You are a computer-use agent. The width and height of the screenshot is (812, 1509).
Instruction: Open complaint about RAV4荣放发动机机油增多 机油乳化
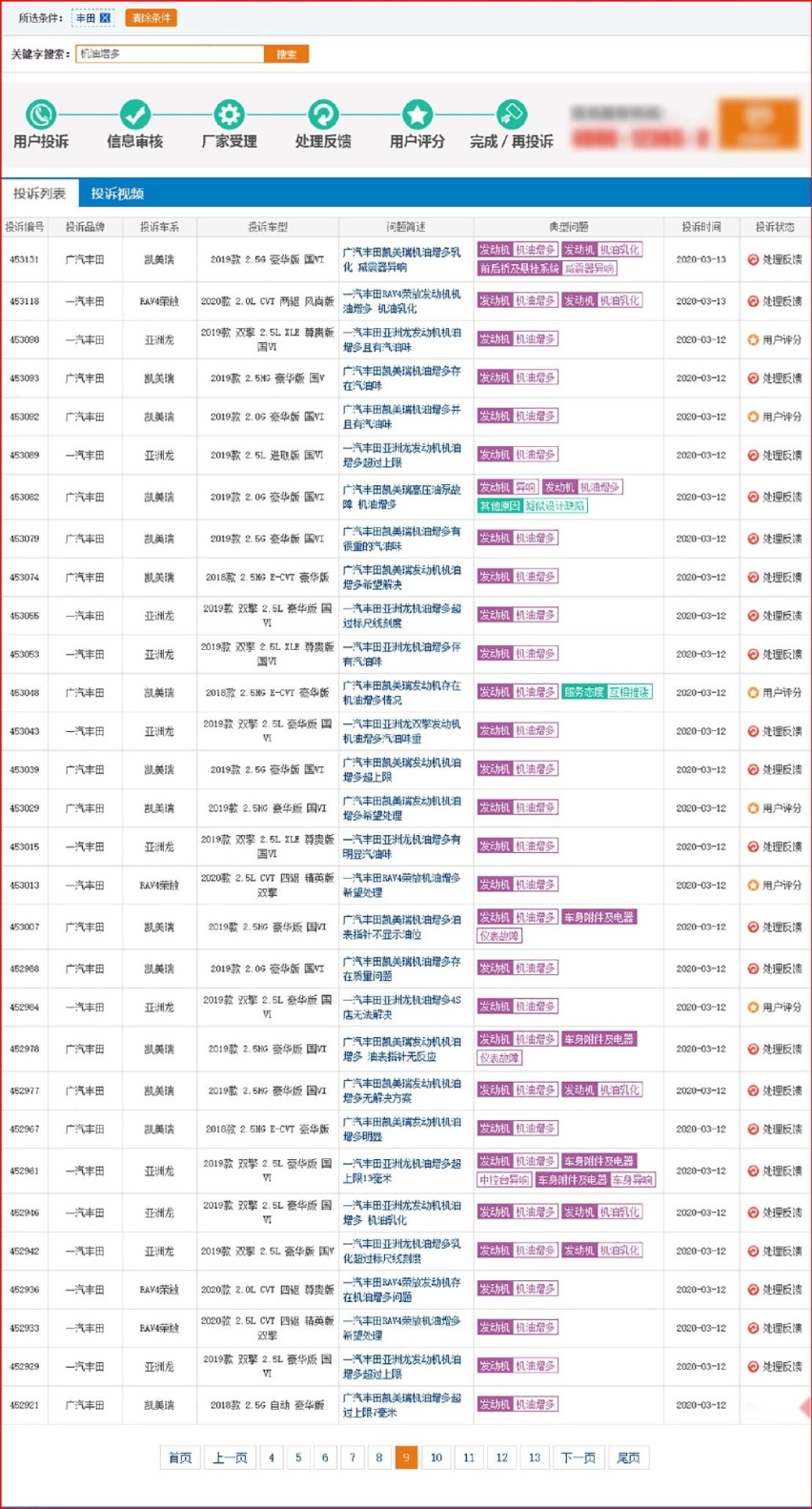click(x=402, y=302)
